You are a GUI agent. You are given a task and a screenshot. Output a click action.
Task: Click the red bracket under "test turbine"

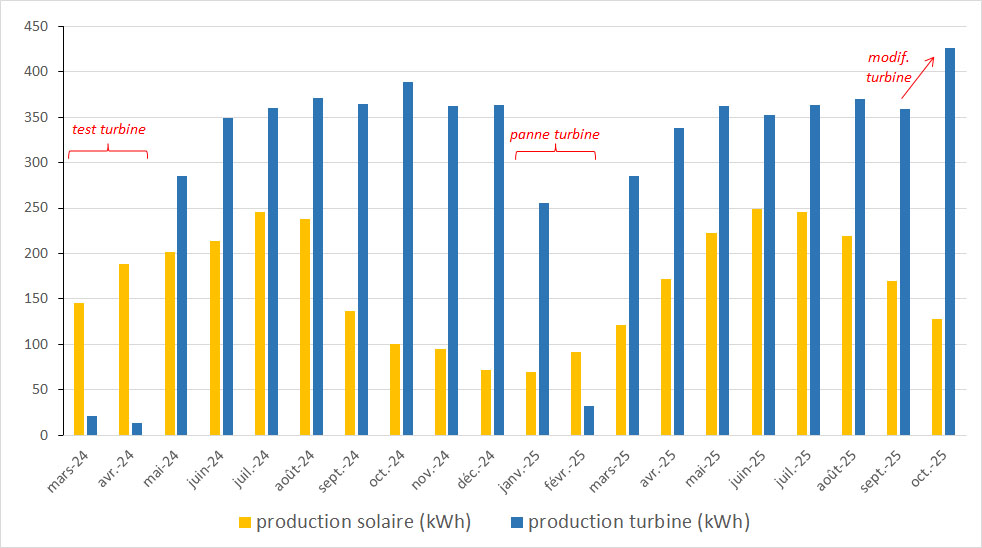[107, 152]
